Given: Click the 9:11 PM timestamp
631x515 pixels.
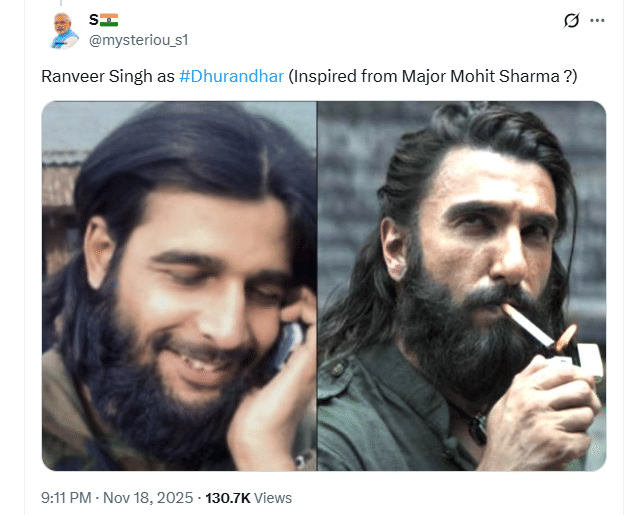Looking at the screenshot, I should click(x=67, y=497).
